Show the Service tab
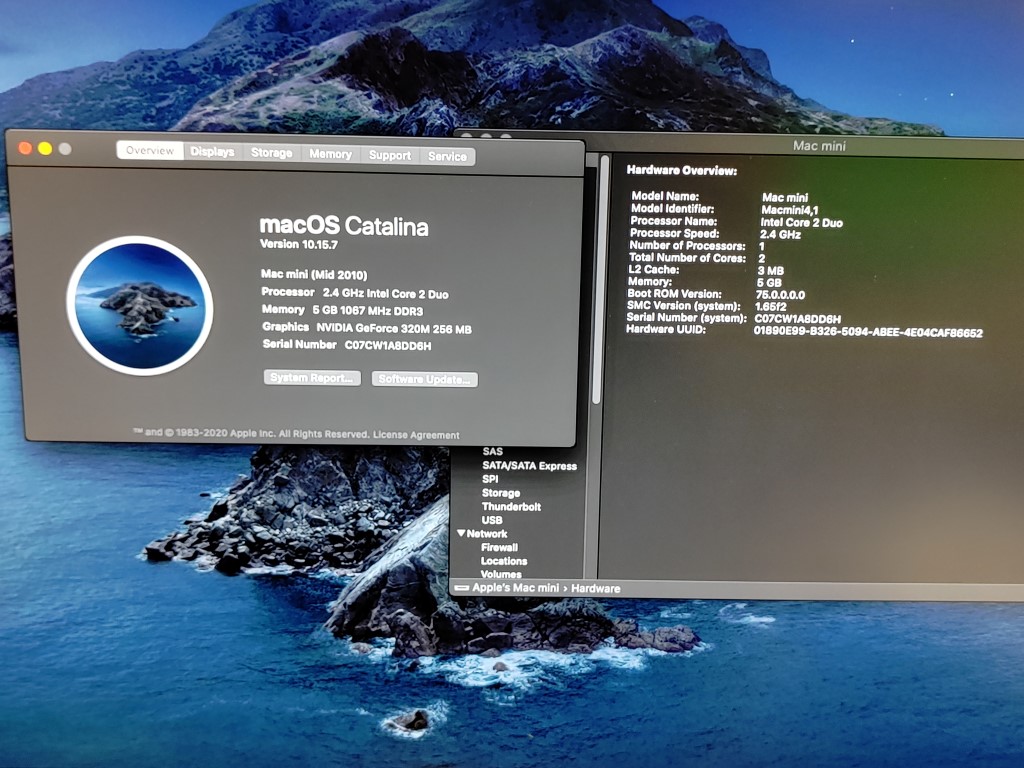This screenshot has width=1024, height=768. 447,156
